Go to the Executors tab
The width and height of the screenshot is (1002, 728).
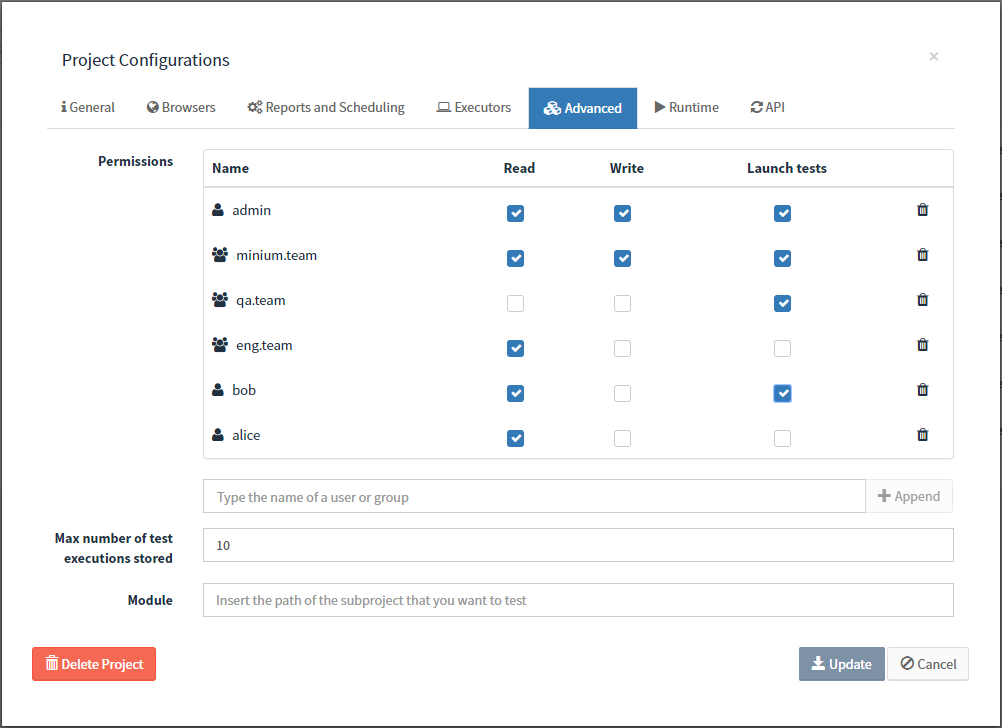[x=474, y=107]
